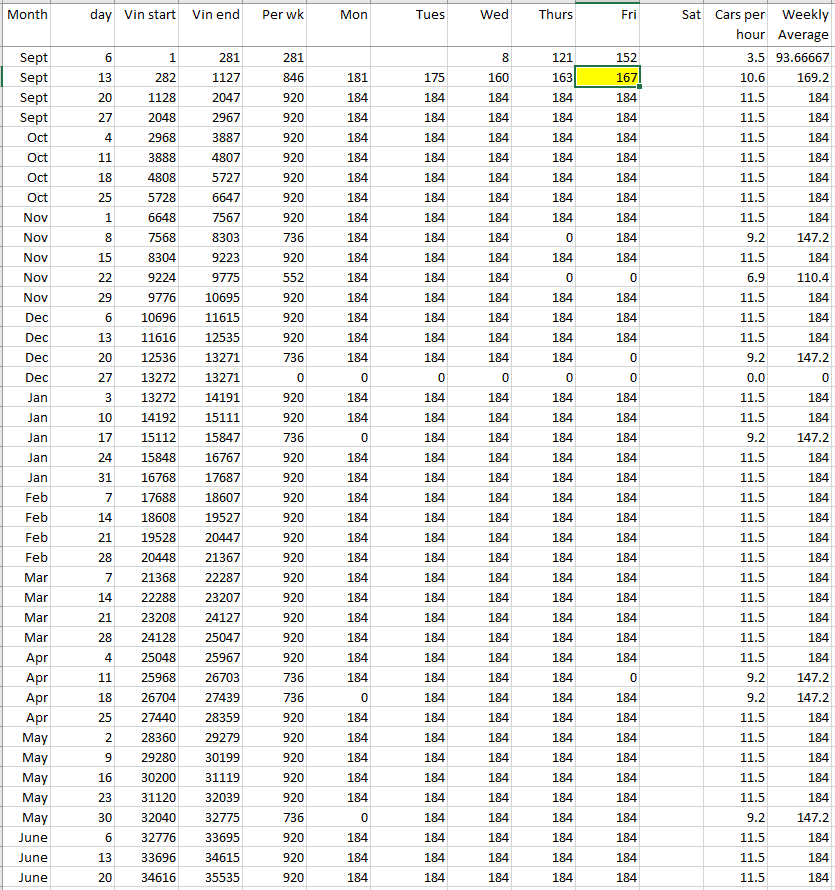Viewport: 835px width, 890px height.
Task: Select the Per wk cell with value 552
Action: 276,278
